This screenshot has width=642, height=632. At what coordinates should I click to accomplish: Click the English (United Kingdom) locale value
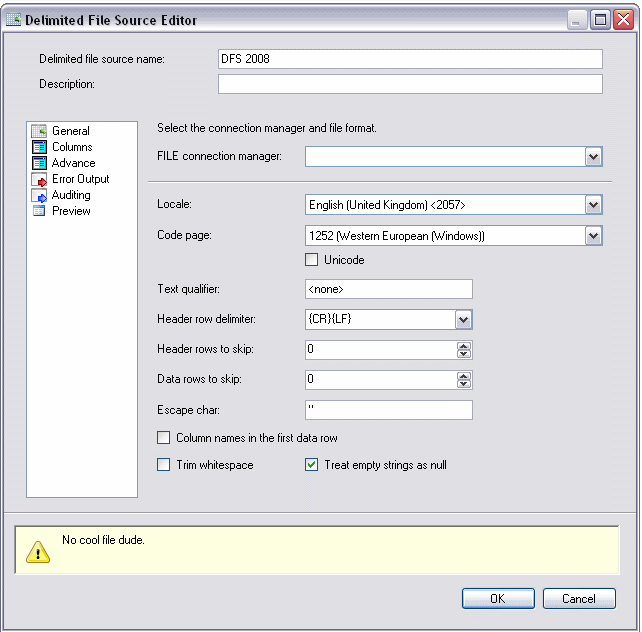[387, 205]
